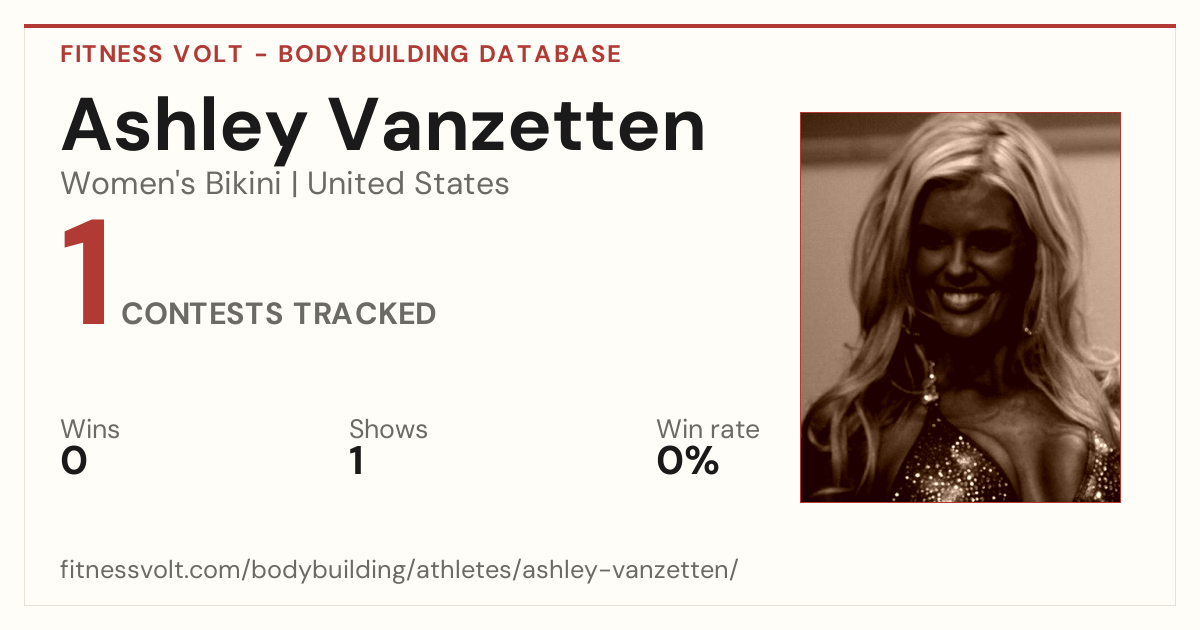The height and width of the screenshot is (630, 1200).
Task: Click the dash between Volt and Bodybuilding
Action: point(261,55)
